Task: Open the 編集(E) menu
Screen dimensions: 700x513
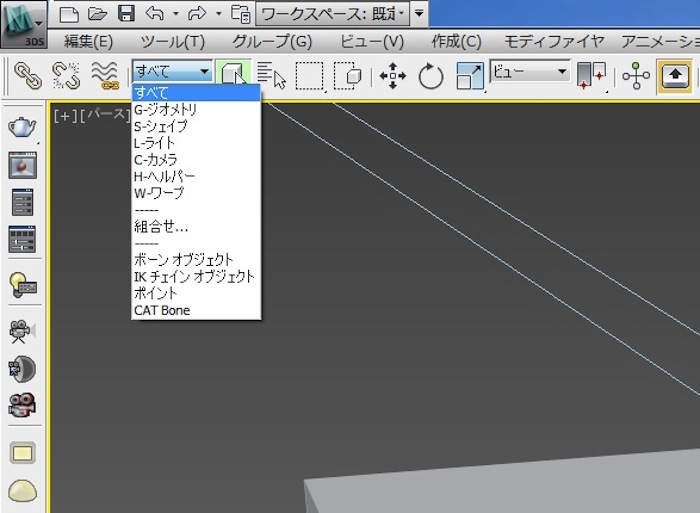Action: 88,41
